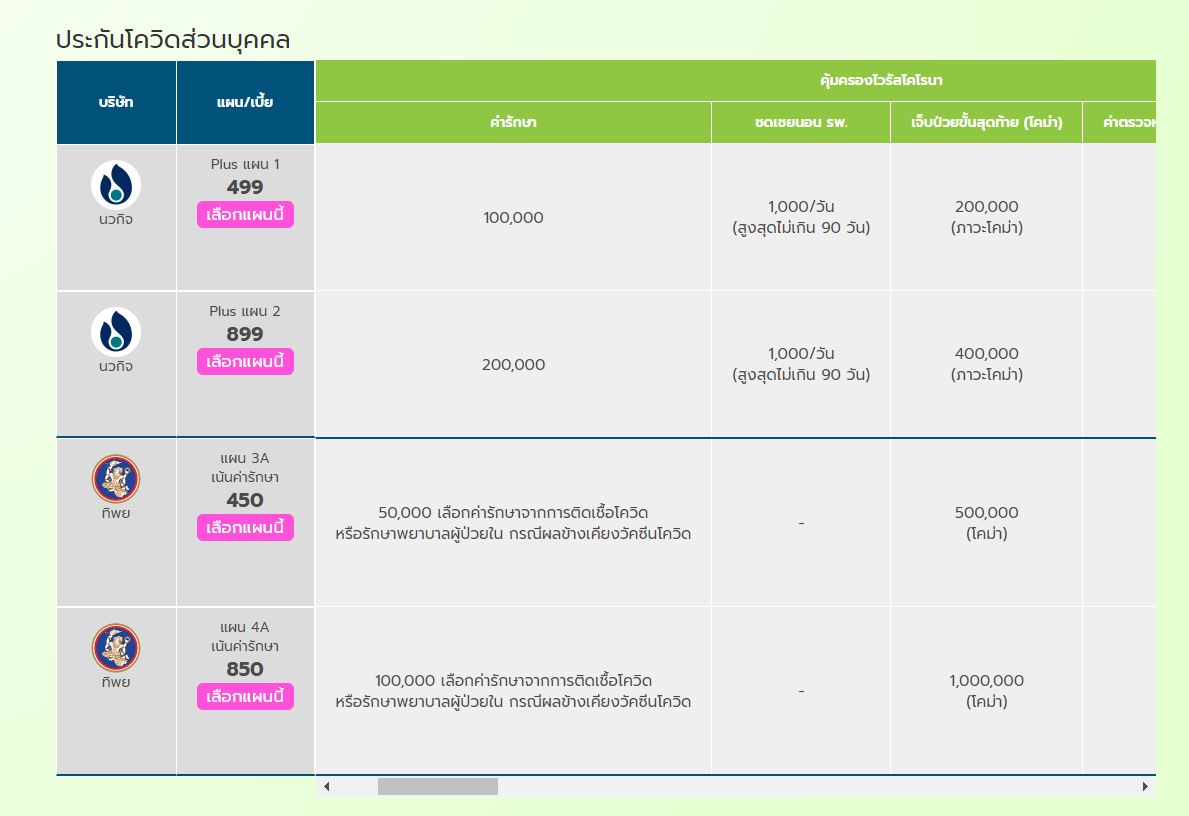Choose แผน 4A plan button priced 850
1189x816 pixels.
click(245, 697)
